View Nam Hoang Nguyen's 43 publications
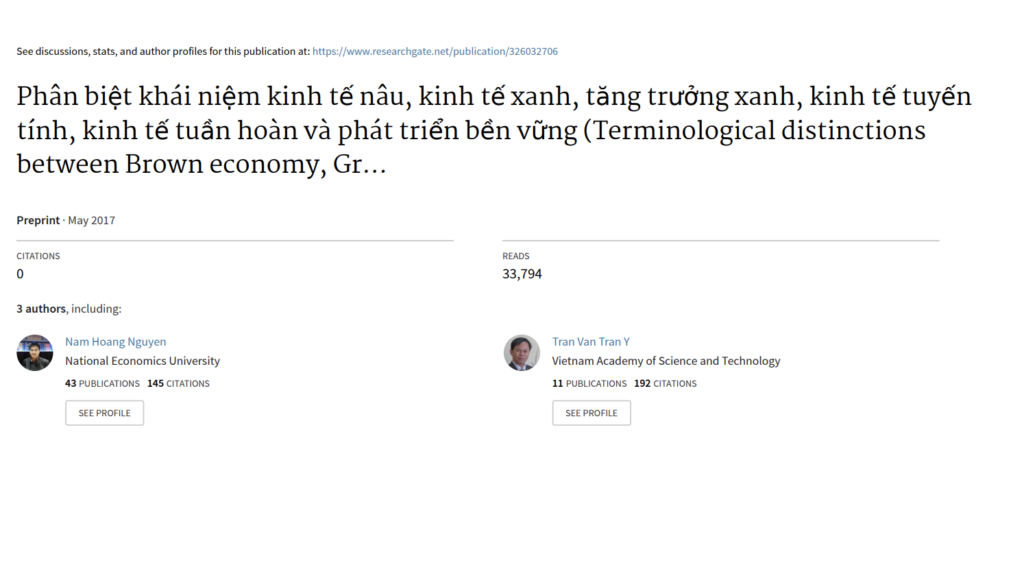Image resolution: width=1024 pixels, height=587 pixels. (x=102, y=383)
